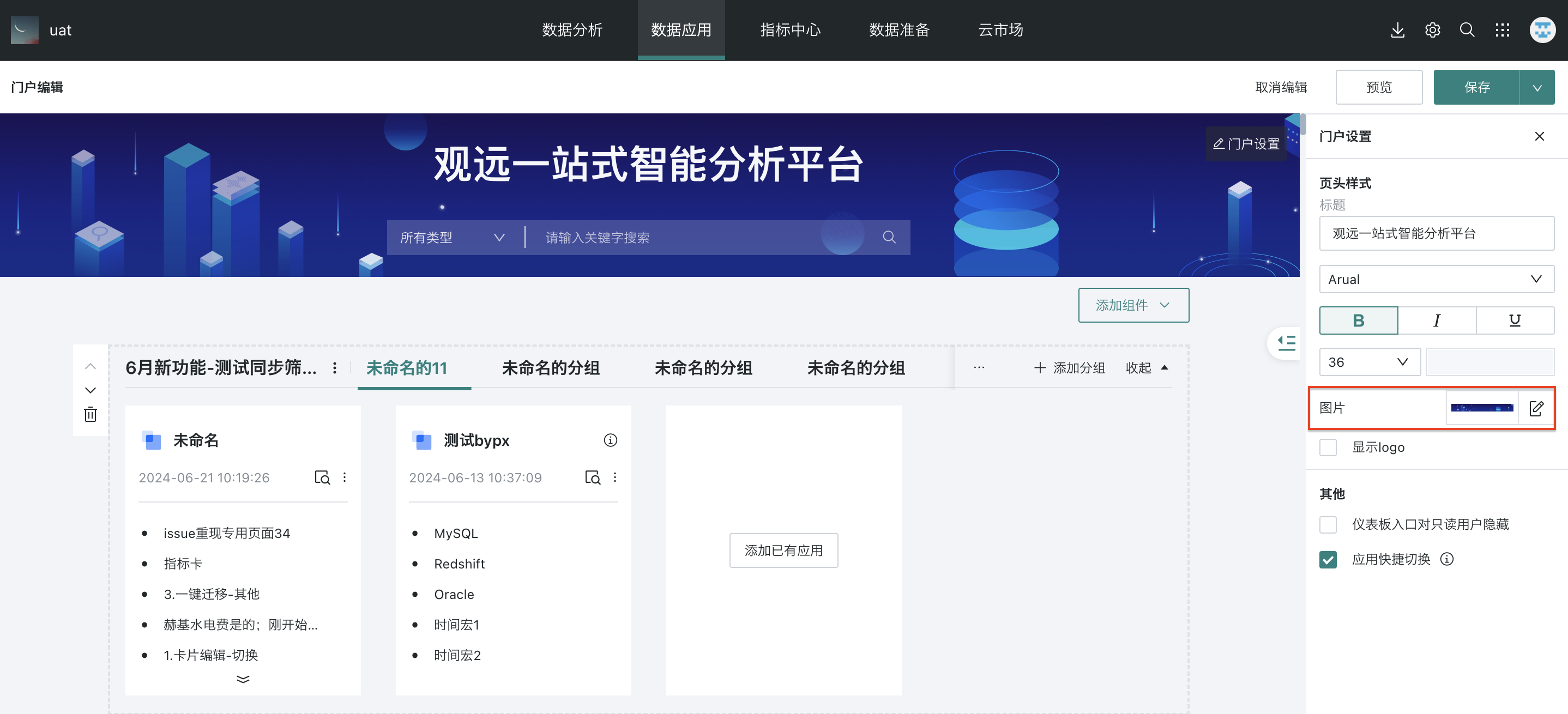
Task: Click the download icon in top bar
Action: point(1397,30)
